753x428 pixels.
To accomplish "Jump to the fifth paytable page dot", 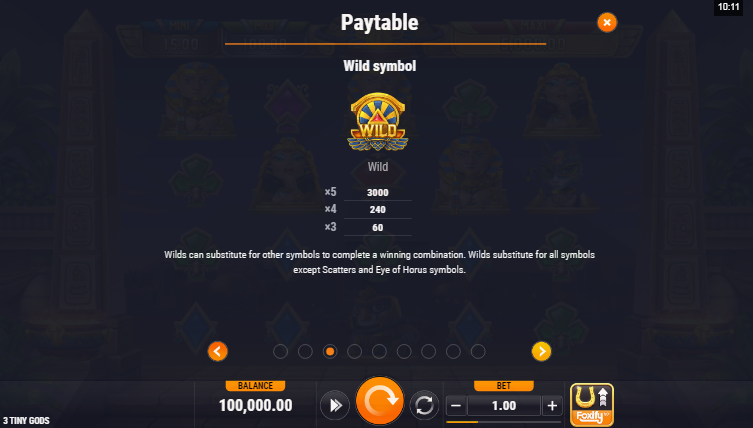I will pyautogui.click(x=379, y=352).
